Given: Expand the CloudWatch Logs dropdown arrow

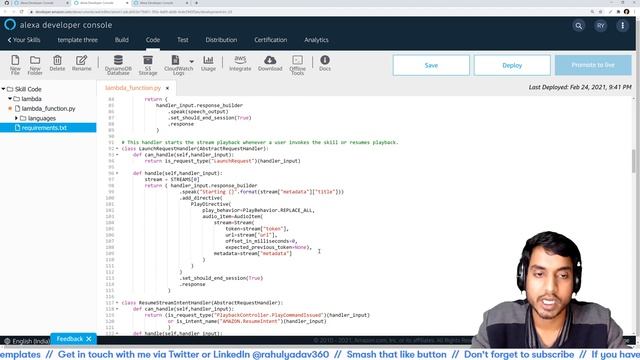Looking at the screenshot, I should [191, 62].
